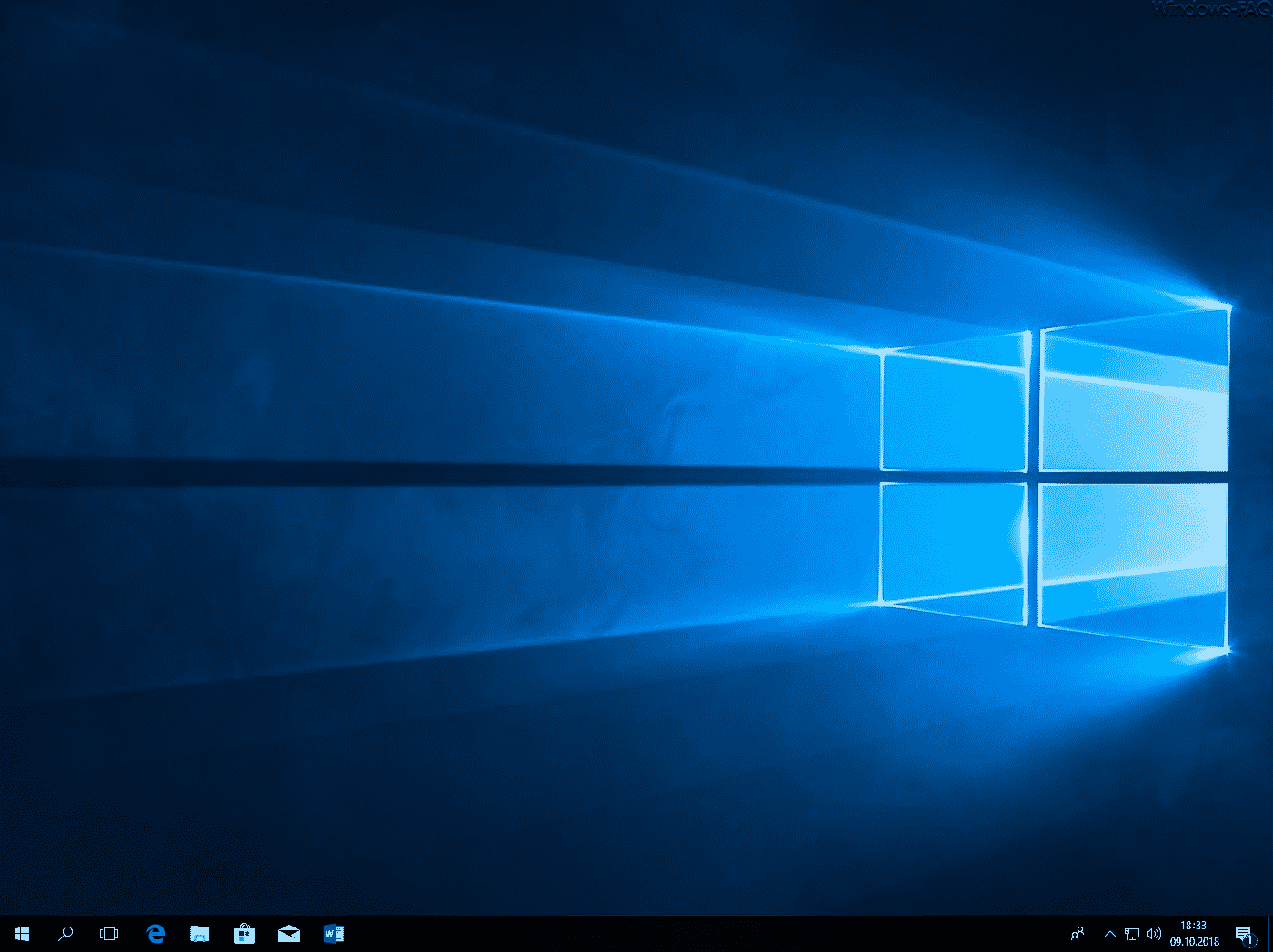Open File Explorer from taskbar
Viewport: 1273px width, 952px height.
pyautogui.click(x=200, y=934)
